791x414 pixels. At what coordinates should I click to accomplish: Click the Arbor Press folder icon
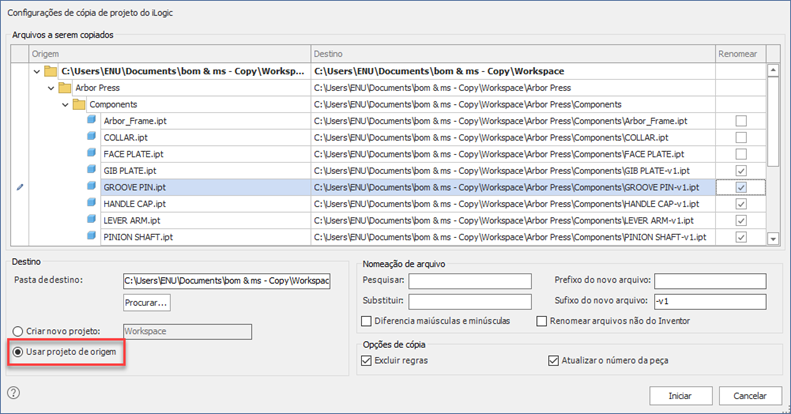[65, 88]
